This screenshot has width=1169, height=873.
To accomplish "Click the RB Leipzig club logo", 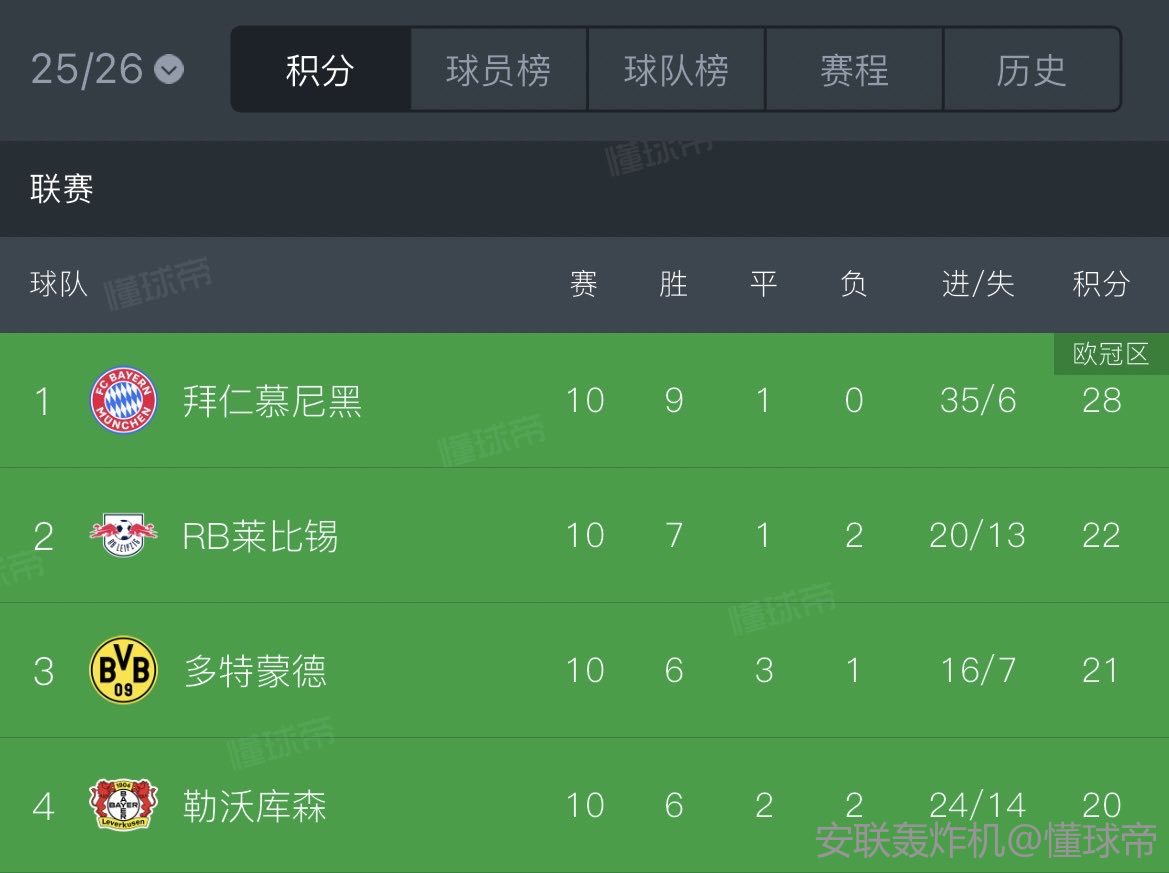I will (x=123, y=536).
